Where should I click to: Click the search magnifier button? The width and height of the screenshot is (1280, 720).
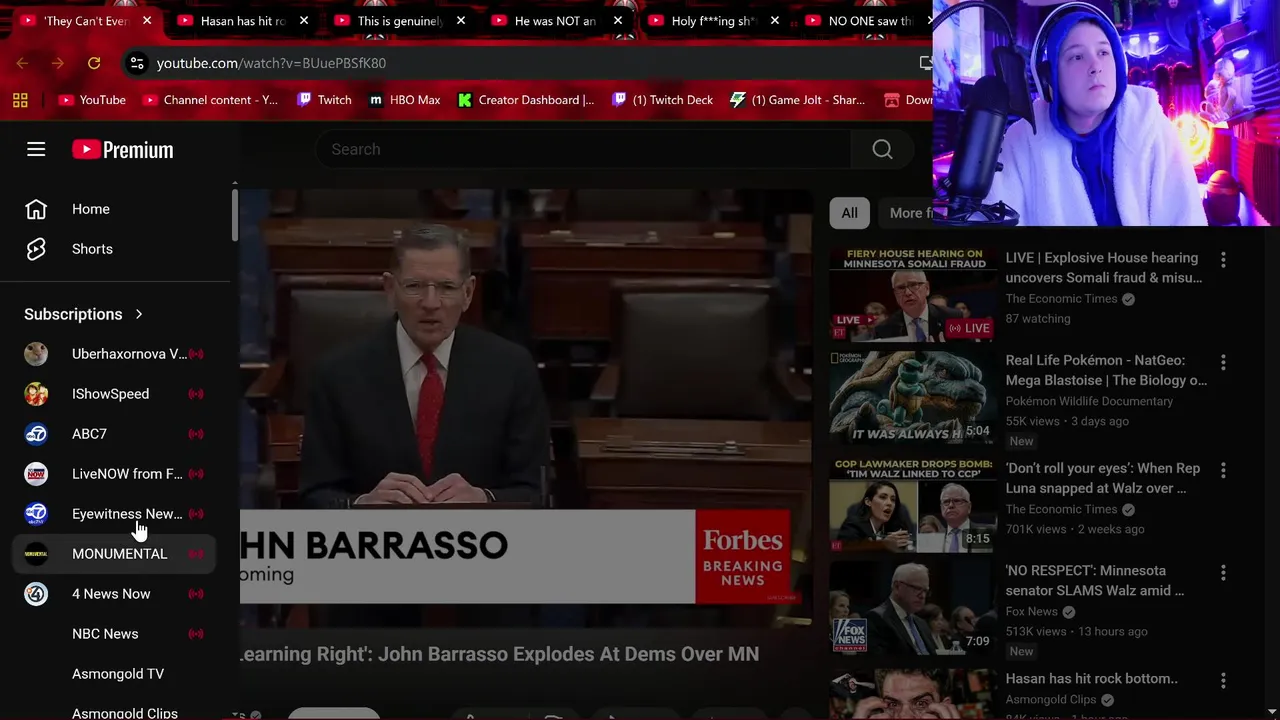(x=882, y=149)
